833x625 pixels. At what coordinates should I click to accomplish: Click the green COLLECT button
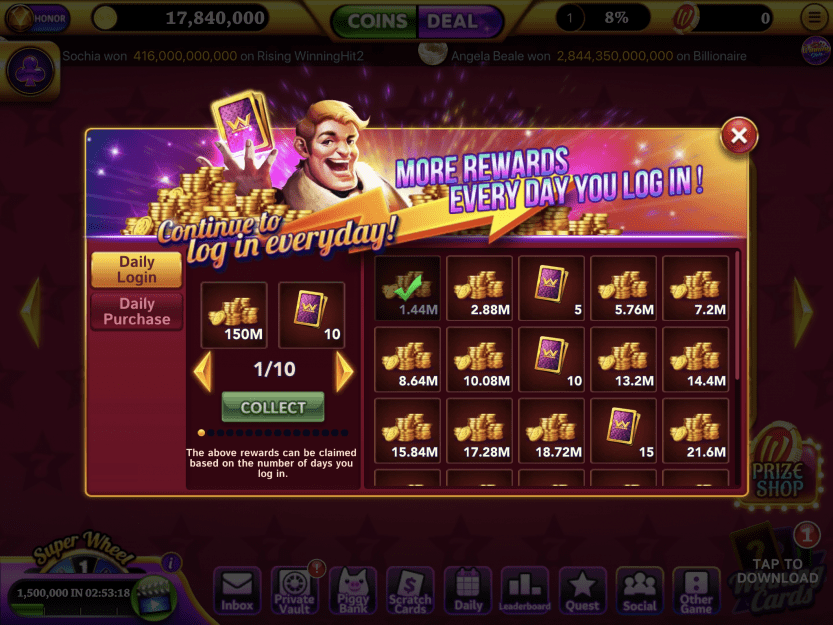click(x=273, y=407)
